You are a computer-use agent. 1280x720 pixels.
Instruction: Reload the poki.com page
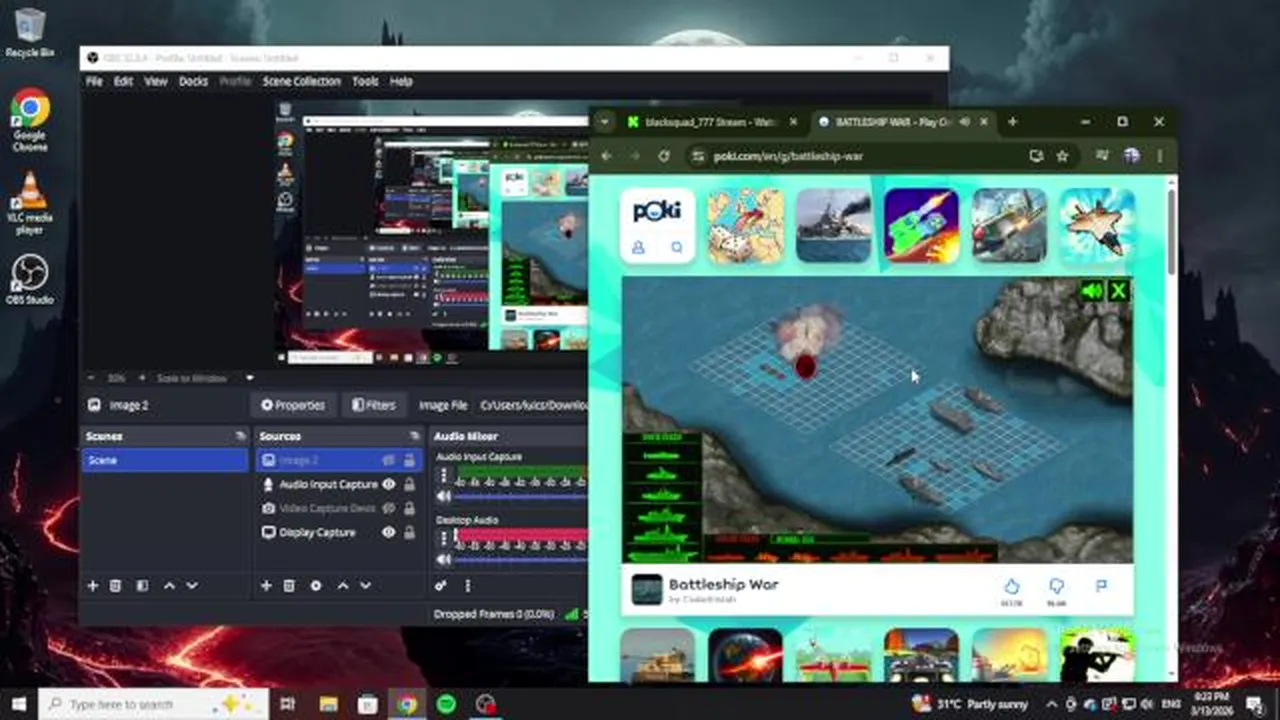click(x=664, y=156)
